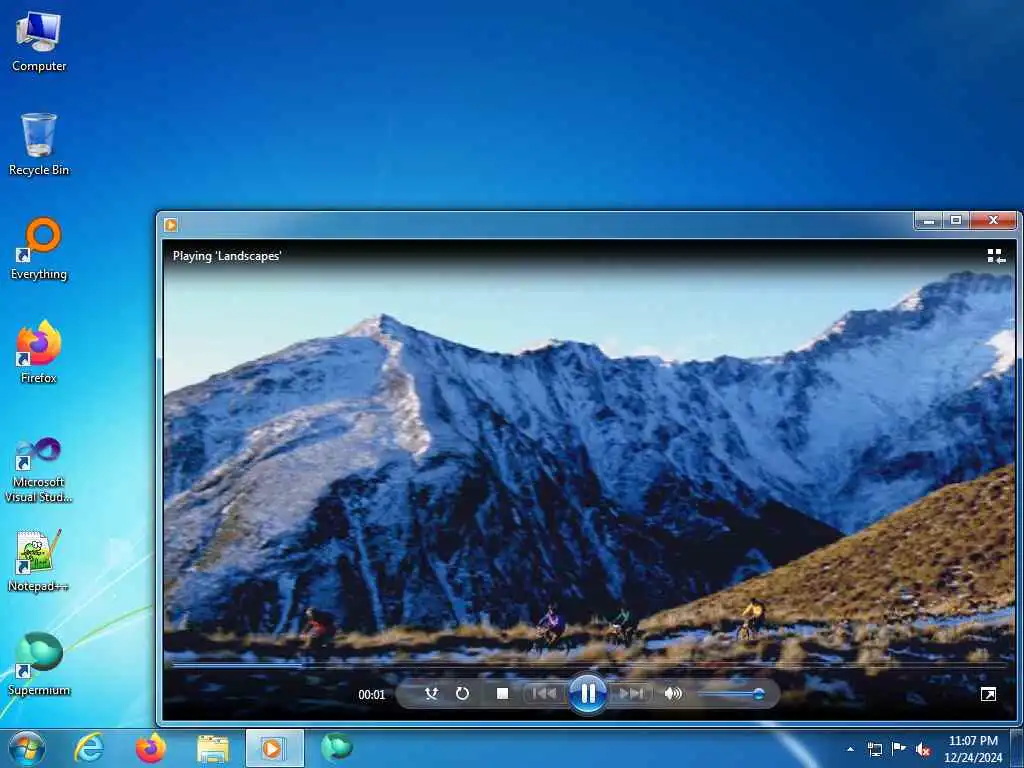Pause the Landscapes video playback
Image resolution: width=1024 pixels, height=768 pixels.
(x=588, y=694)
